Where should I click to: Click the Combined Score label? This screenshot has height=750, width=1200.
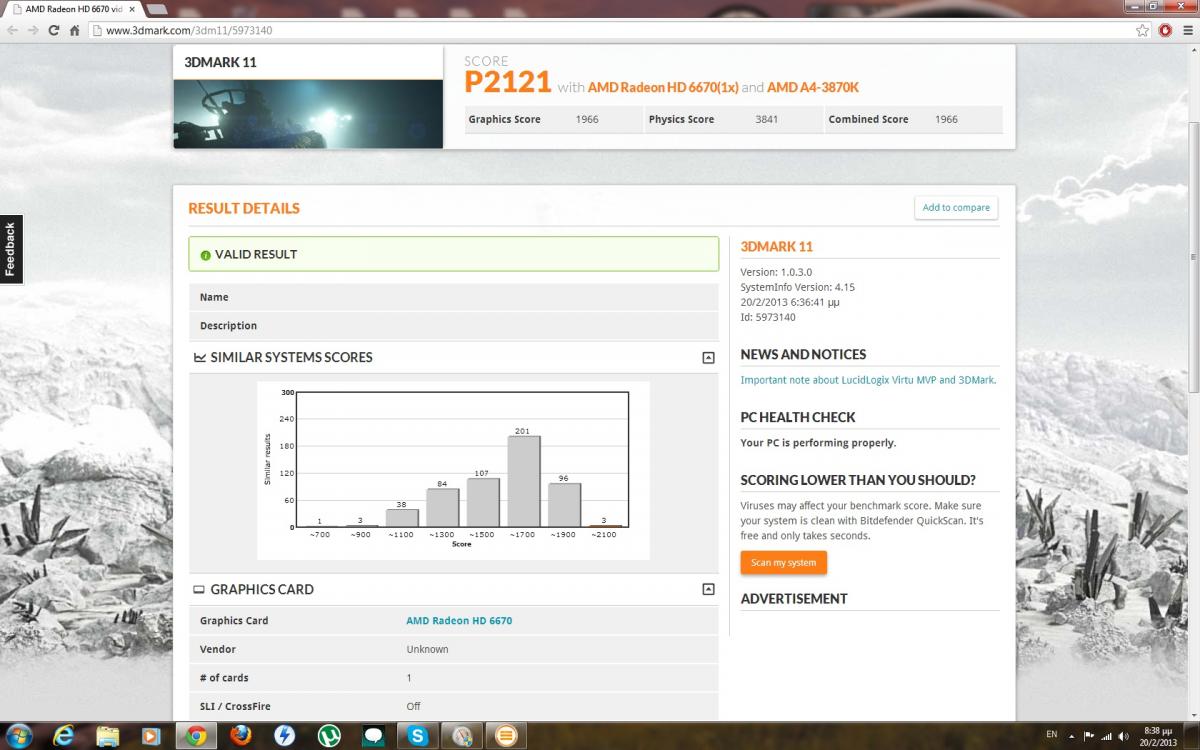click(x=868, y=119)
